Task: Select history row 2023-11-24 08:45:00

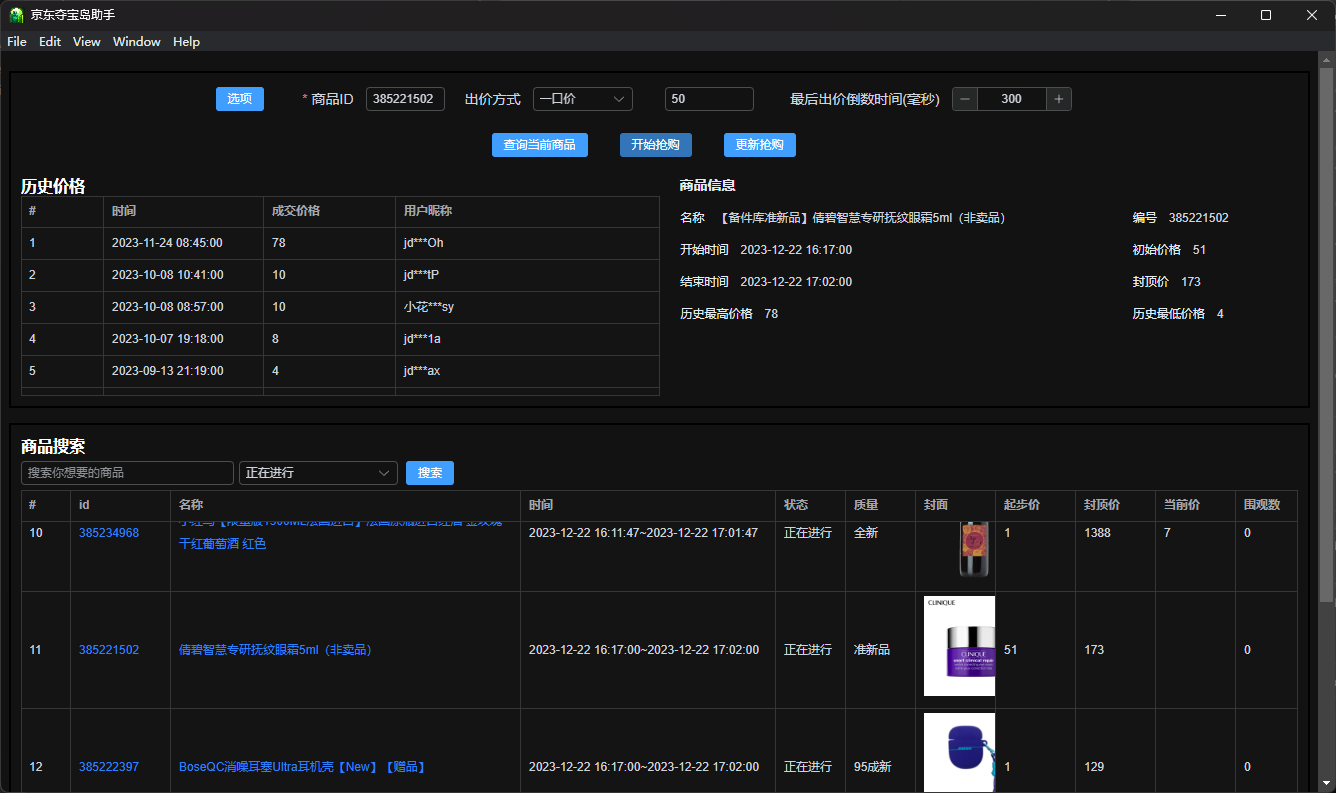Action: click(340, 243)
